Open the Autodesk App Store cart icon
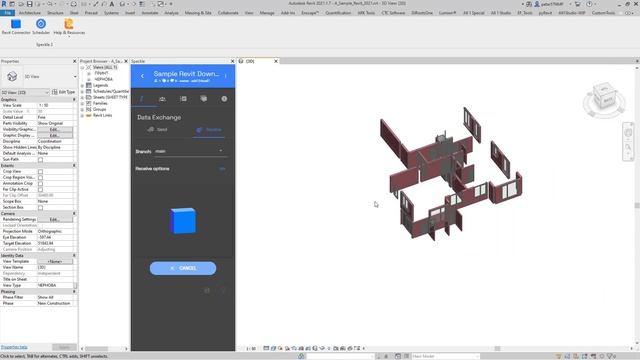The image size is (640, 360). coord(578,4)
